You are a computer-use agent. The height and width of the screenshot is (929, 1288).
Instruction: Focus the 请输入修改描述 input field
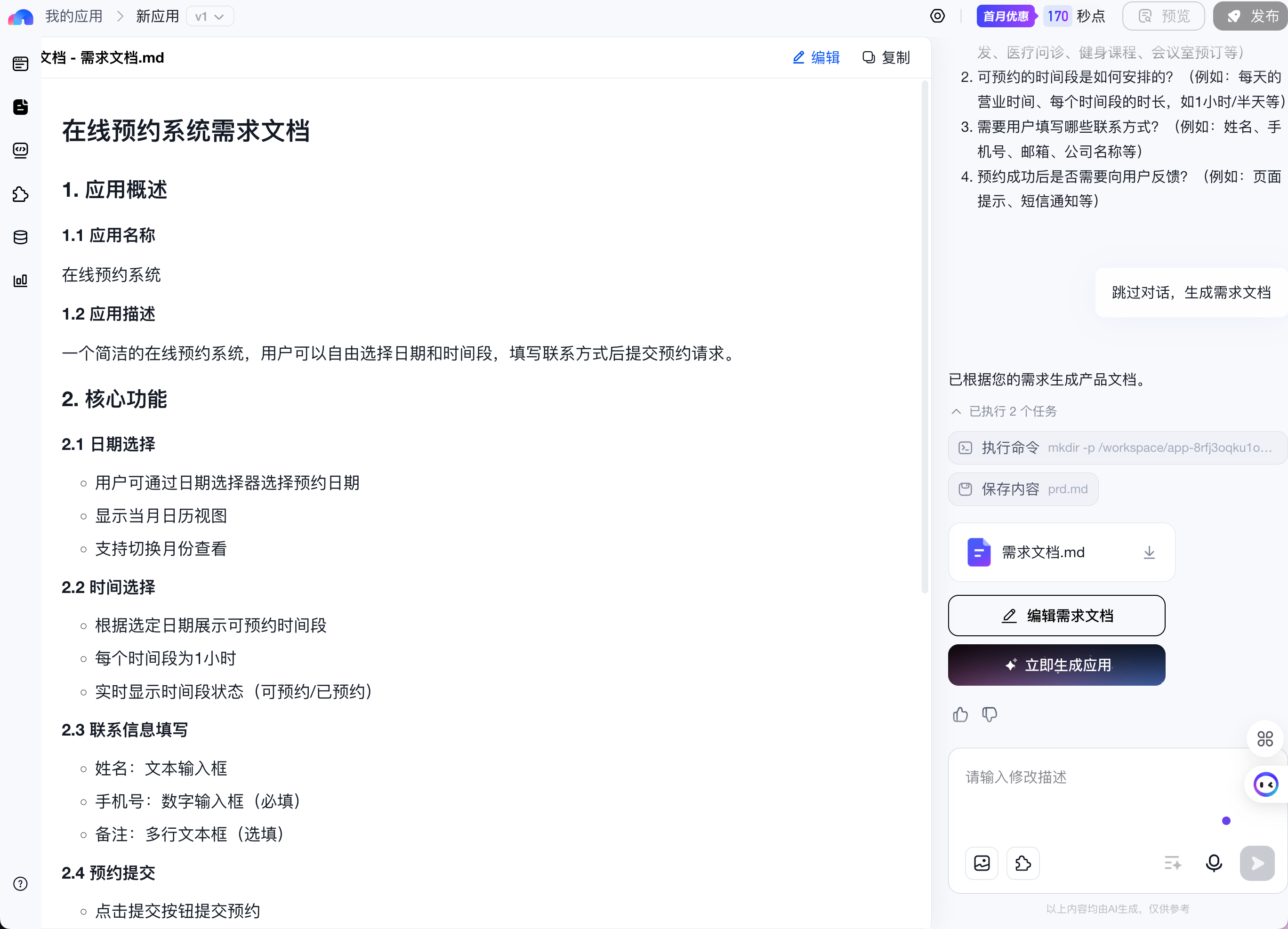click(x=1090, y=795)
